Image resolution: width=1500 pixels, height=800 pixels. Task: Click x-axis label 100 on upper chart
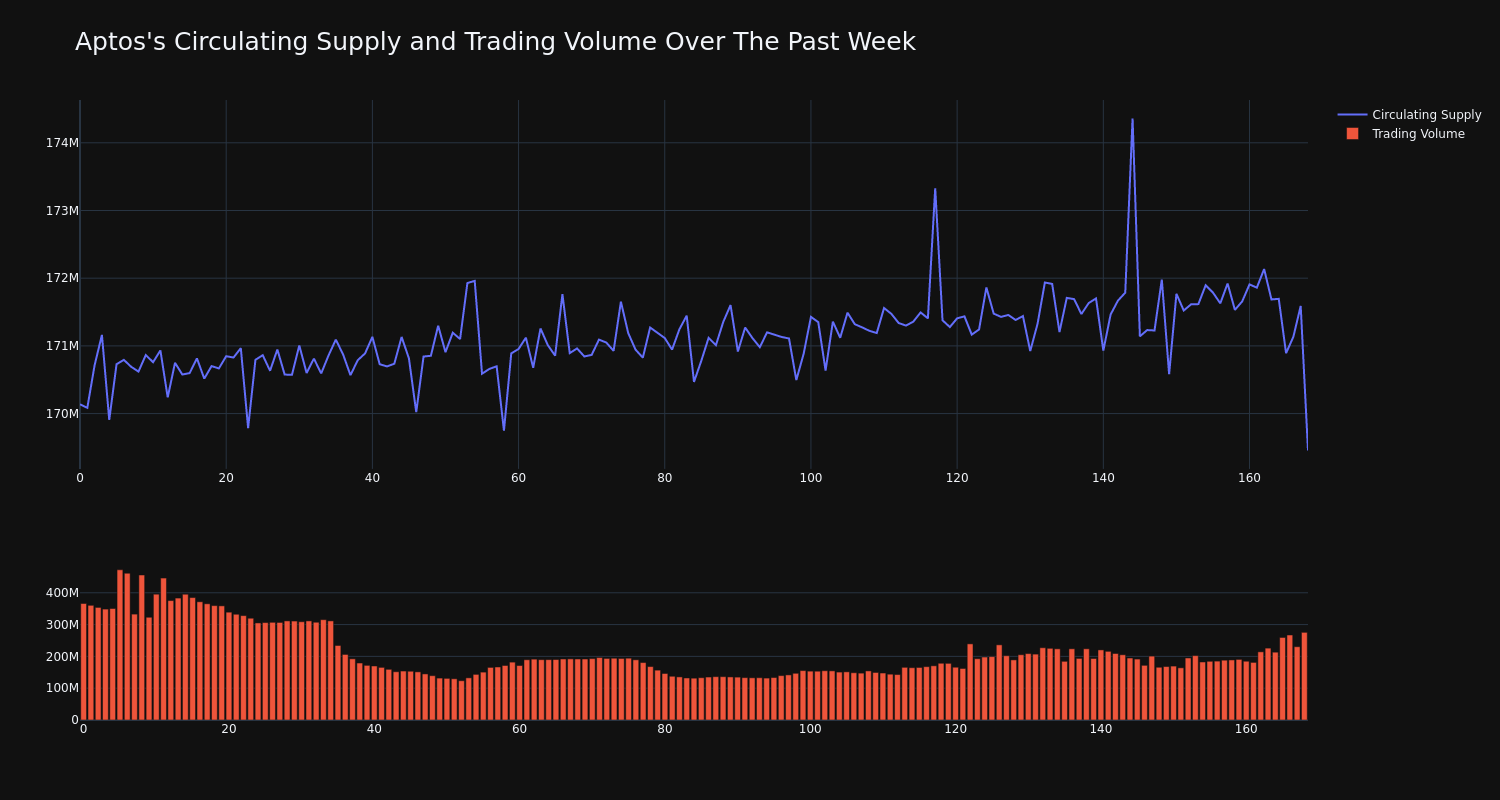tap(811, 478)
